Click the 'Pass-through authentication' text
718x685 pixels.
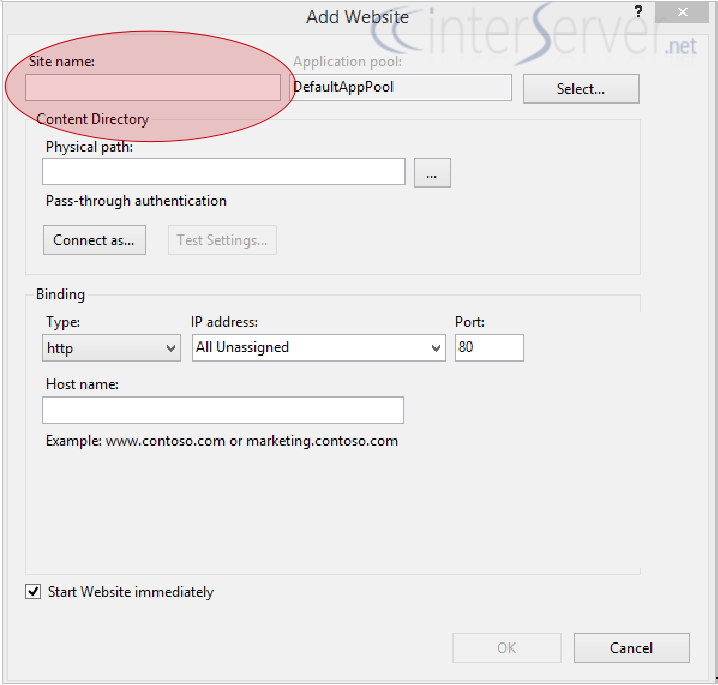136,201
